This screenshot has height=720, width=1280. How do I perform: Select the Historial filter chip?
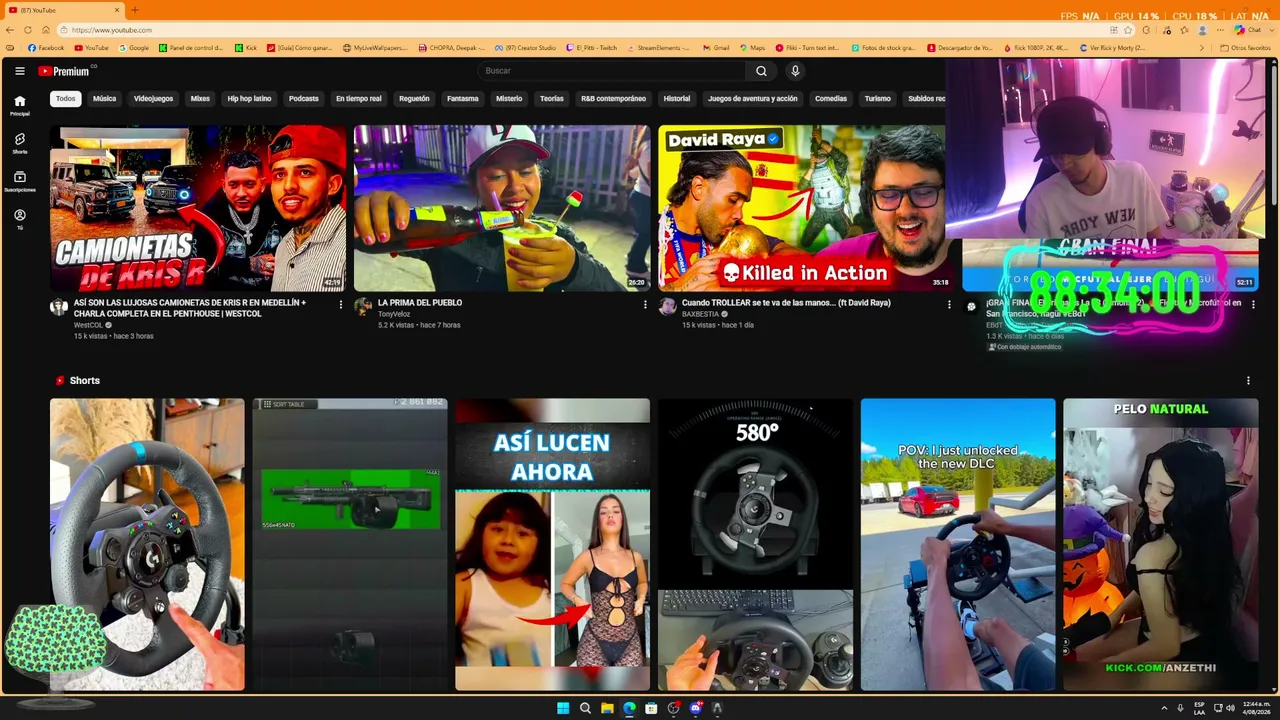pyautogui.click(x=677, y=99)
